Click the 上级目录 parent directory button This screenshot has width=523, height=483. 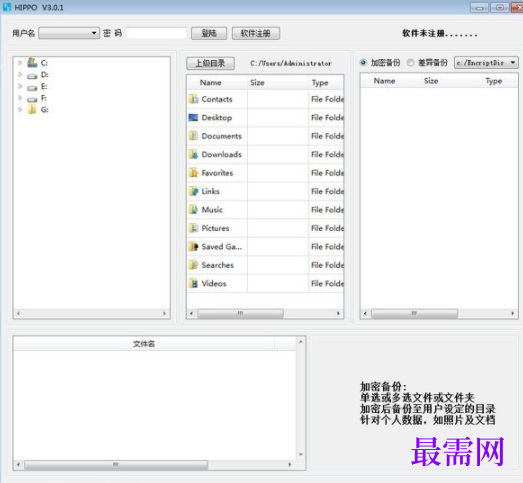tap(210, 63)
